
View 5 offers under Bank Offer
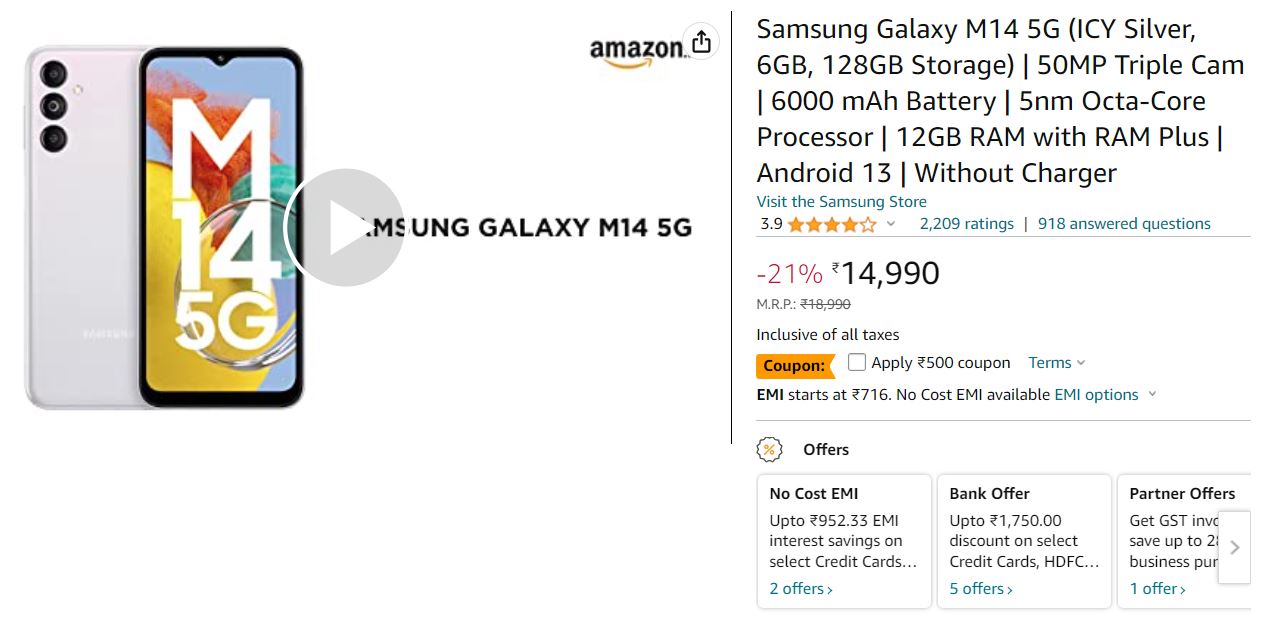coord(981,589)
